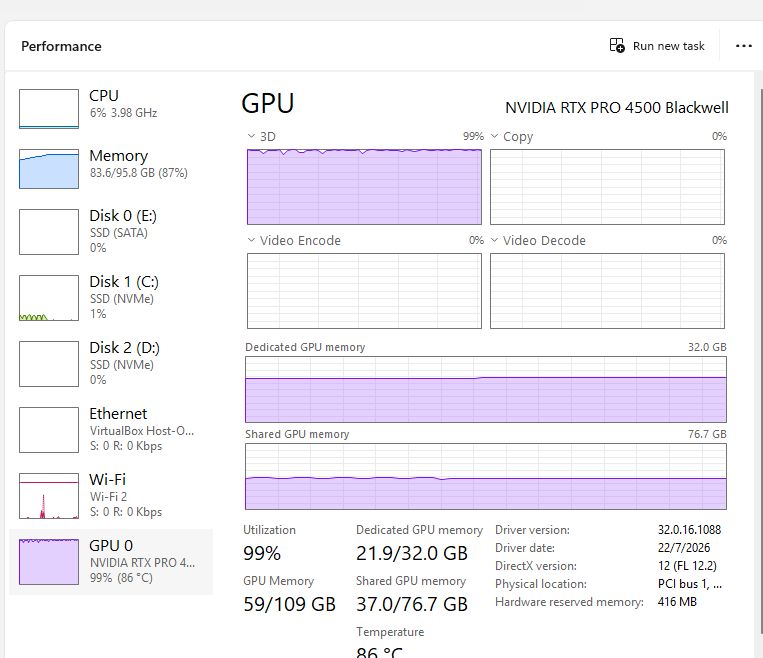763x658 pixels.
Task: Click the Video Encode graph
Action: (364, 291)
